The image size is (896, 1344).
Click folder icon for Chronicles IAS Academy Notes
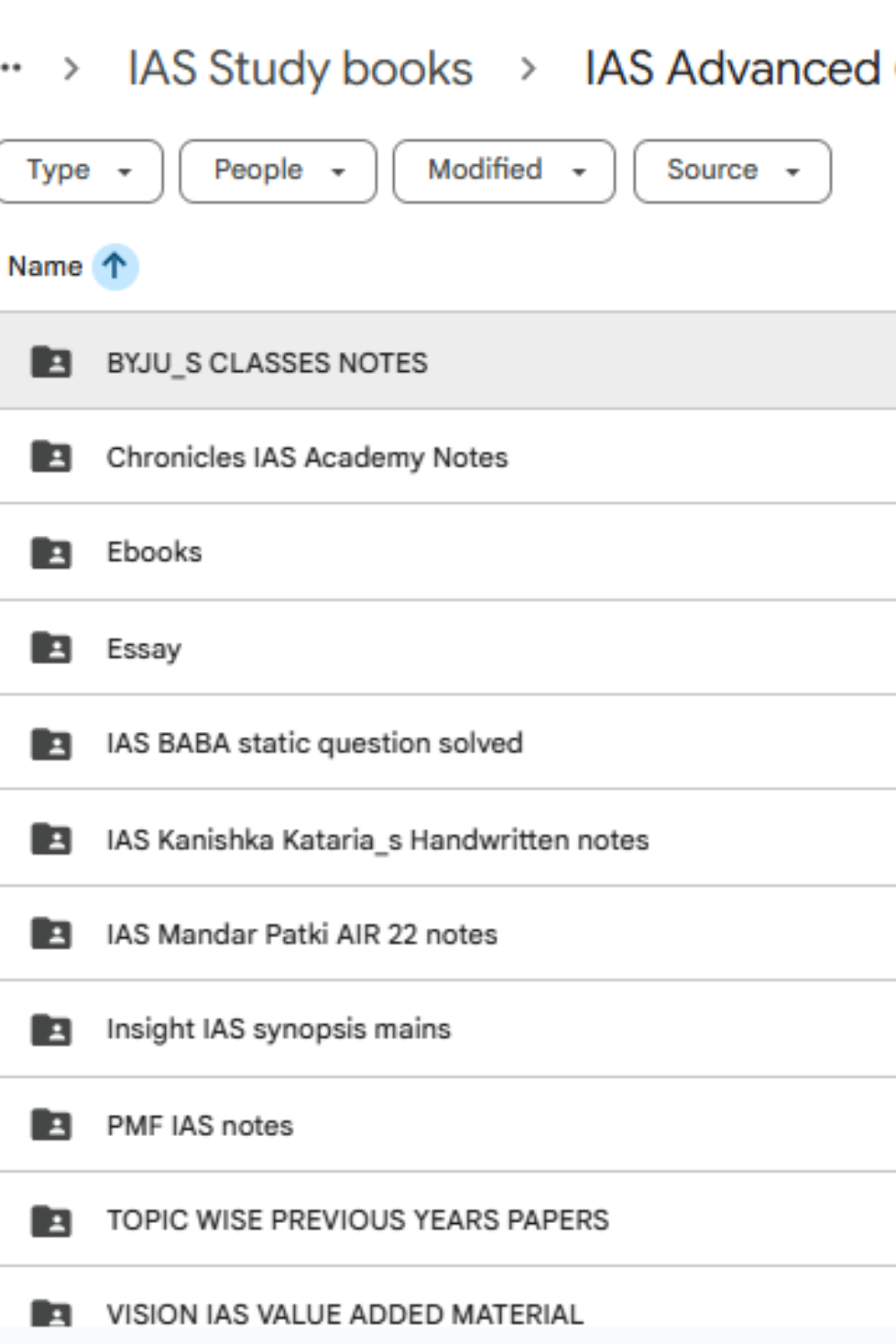[51, 457]
